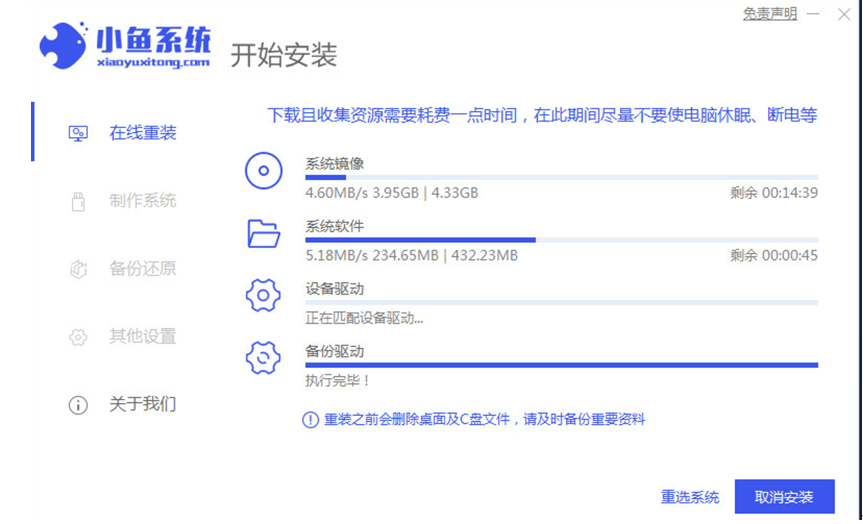Click the 小鱼系统 fish logo
This screenshot has width=863, height=524.
(x=65, y=47)
